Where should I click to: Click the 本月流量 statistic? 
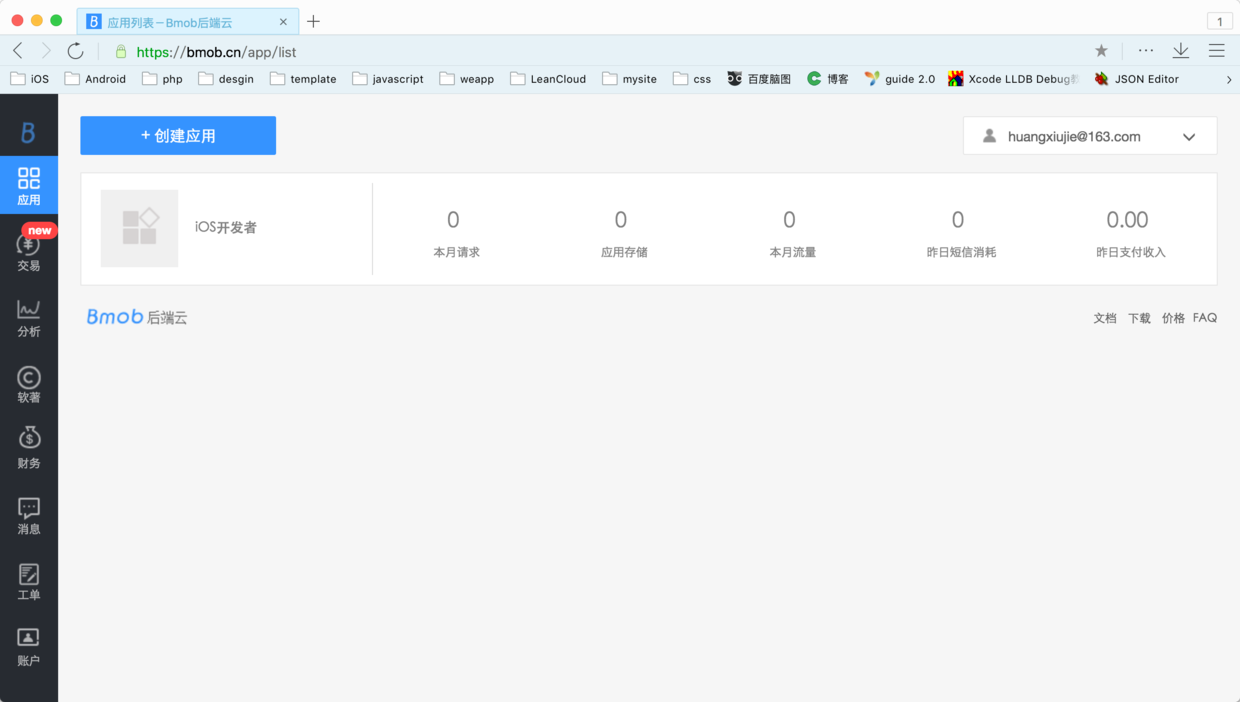click(792, 233)
